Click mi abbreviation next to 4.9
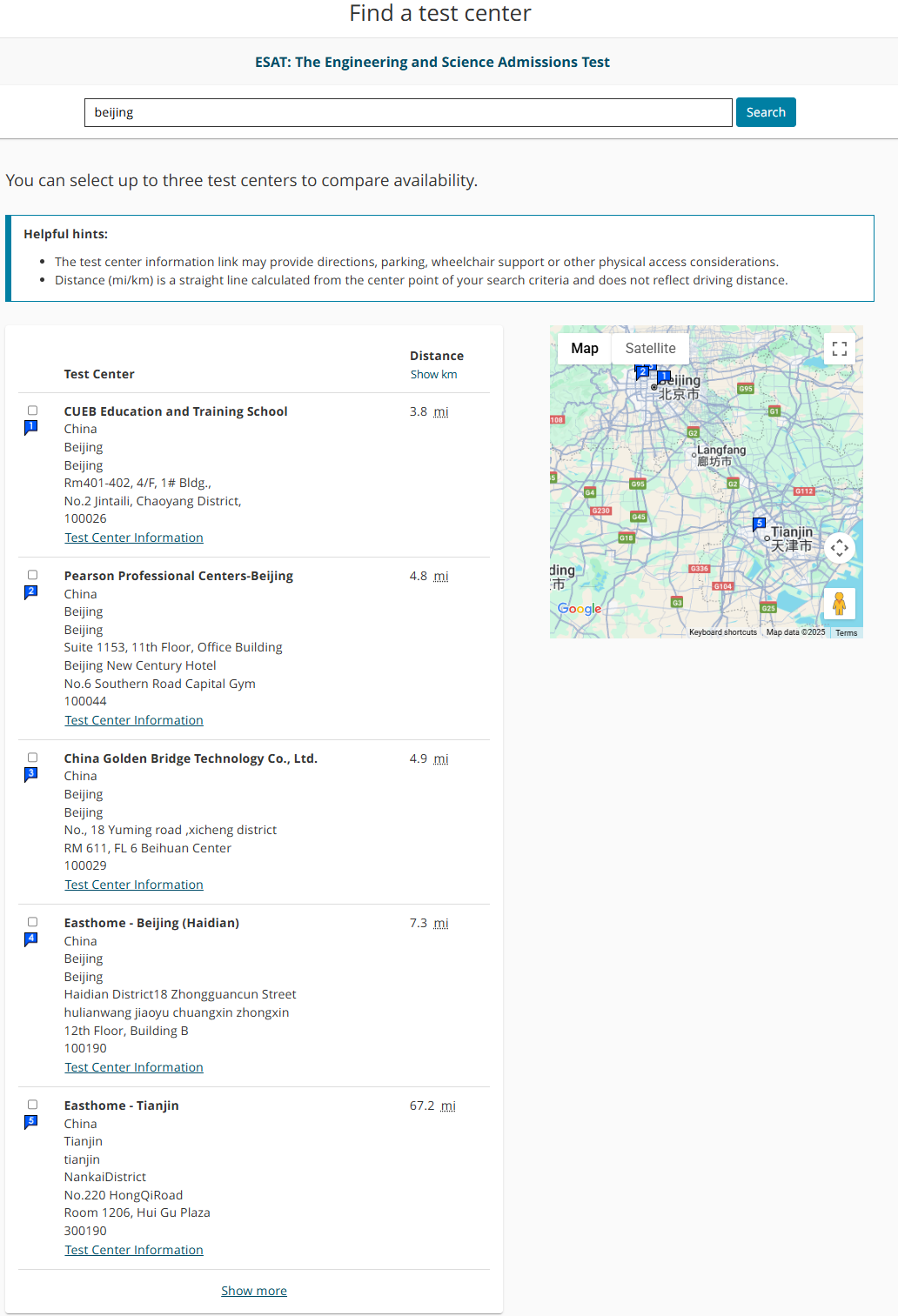This screenshot has height=1316, width=898. coord(441,758)
